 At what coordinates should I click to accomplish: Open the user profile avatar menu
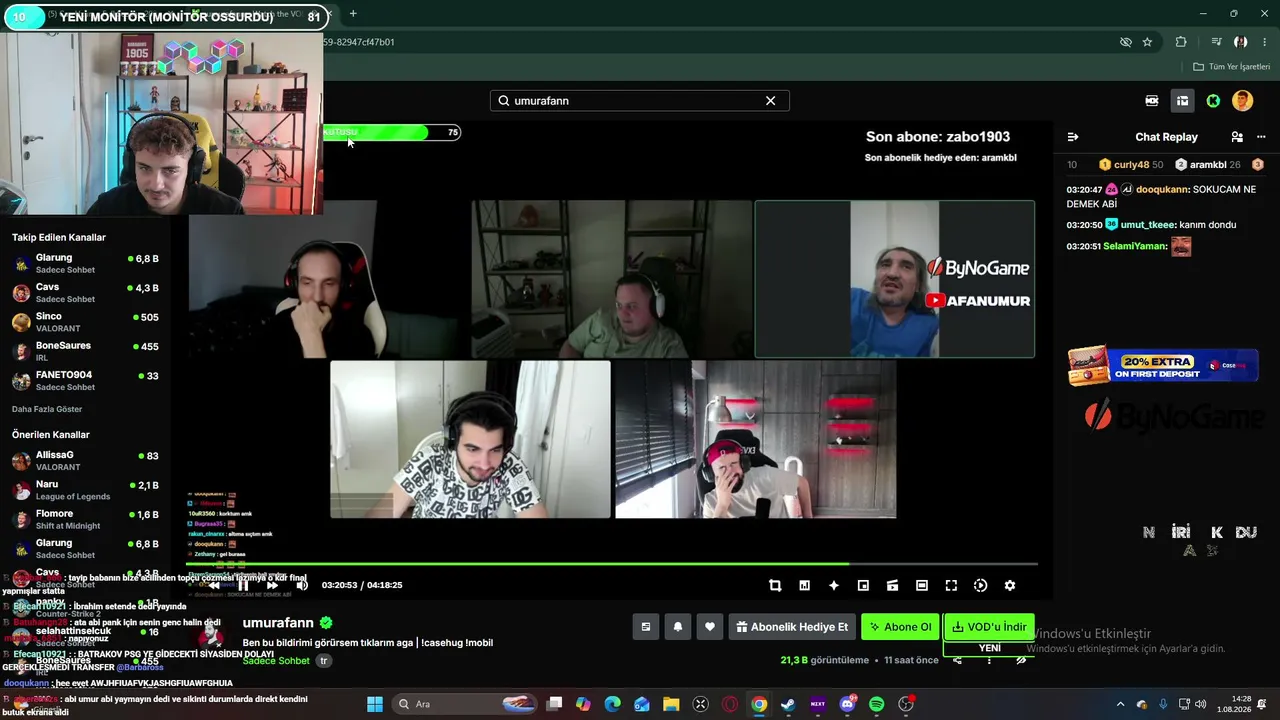[1243, 101]
